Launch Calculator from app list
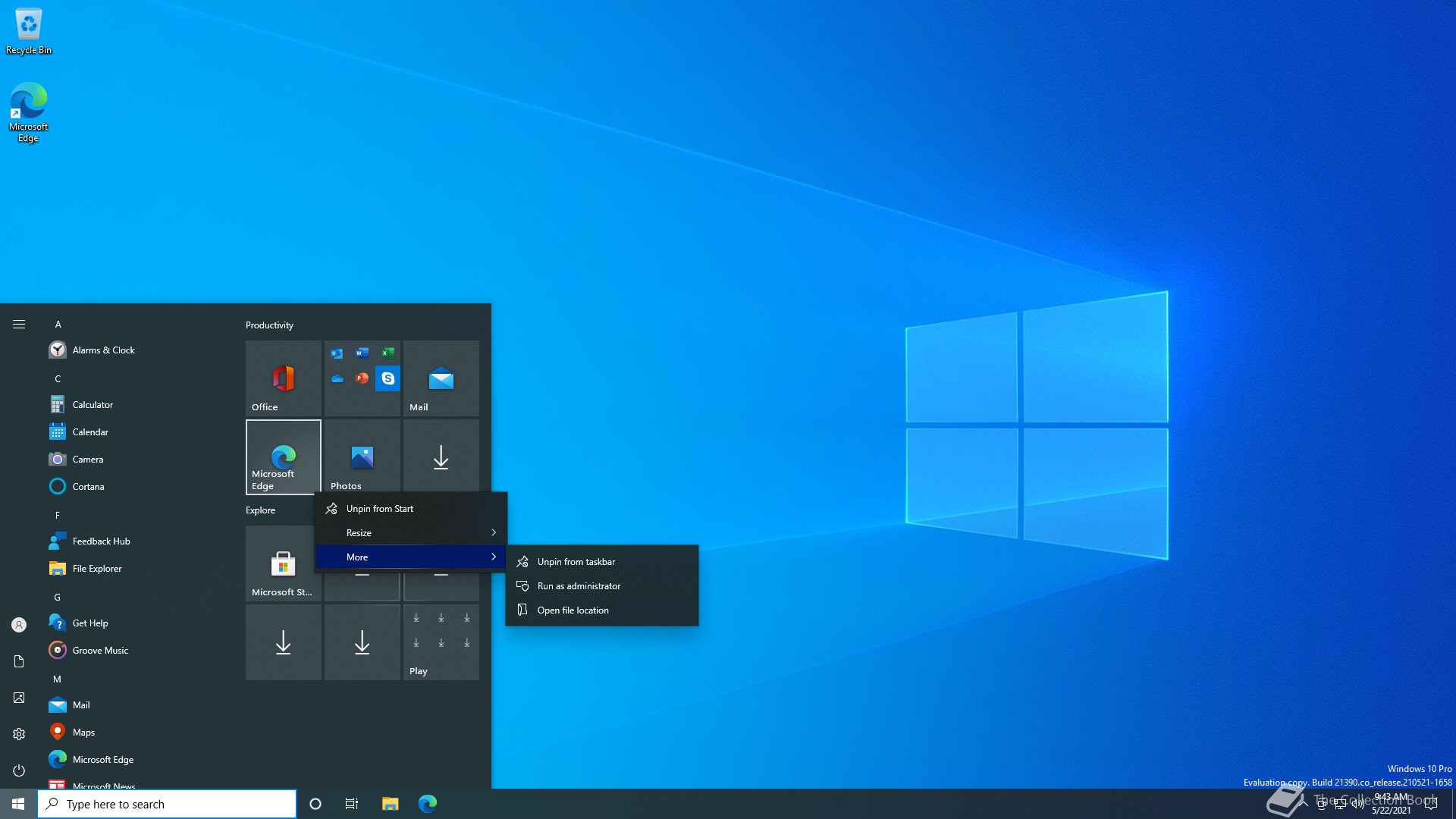 pyautogui.click(x=136, y=405)
